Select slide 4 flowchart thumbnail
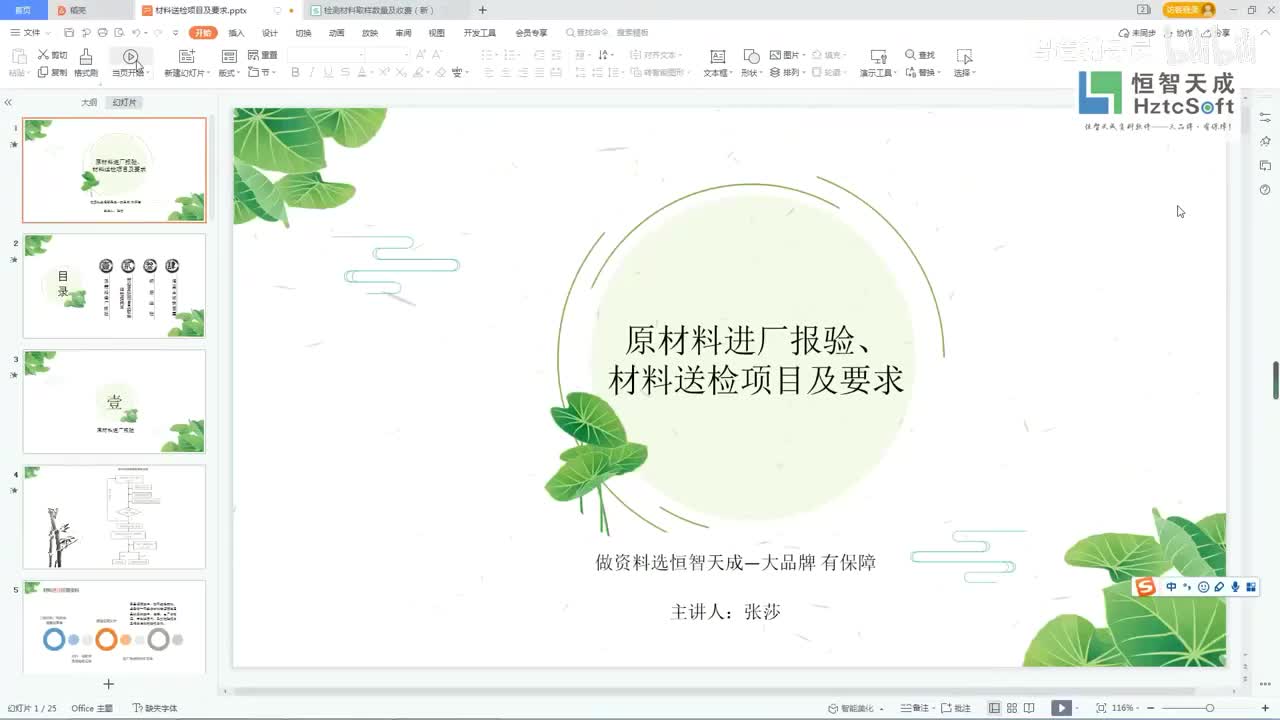This screenshot has width=1280, height=720. [114, 517]
